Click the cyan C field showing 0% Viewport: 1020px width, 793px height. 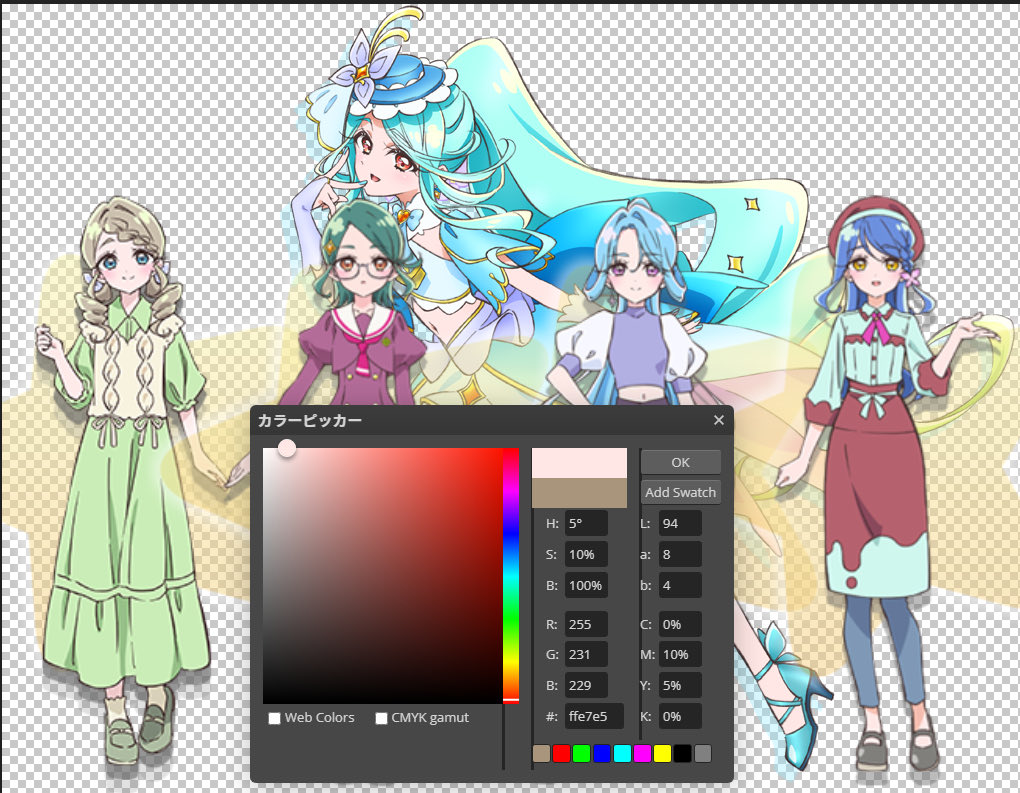(680, 625)
